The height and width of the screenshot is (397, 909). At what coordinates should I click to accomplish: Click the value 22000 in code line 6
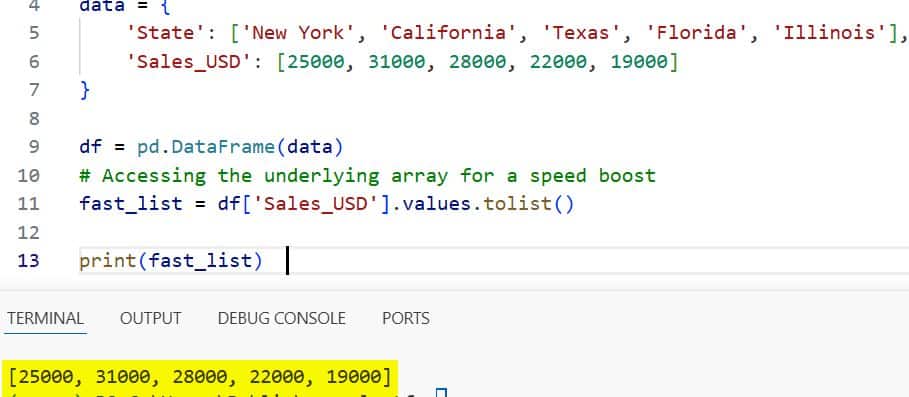tap(558, 61)
